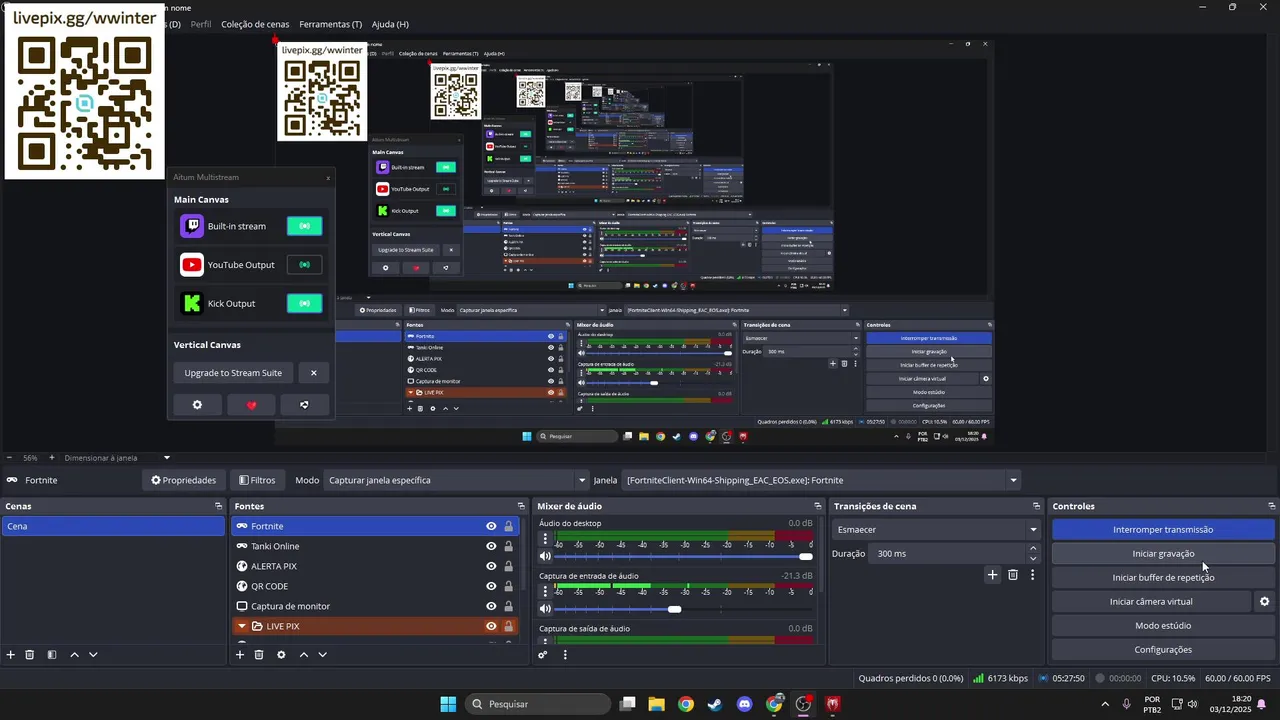
Task: Mute Áudio do desktop speaker
Action: 545,556
